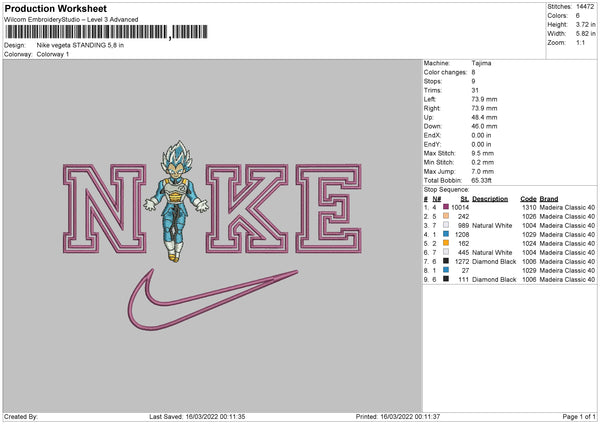The image size is (600, 424).
Task: Click the Stitches value 14472
Action: coord(585,7)
